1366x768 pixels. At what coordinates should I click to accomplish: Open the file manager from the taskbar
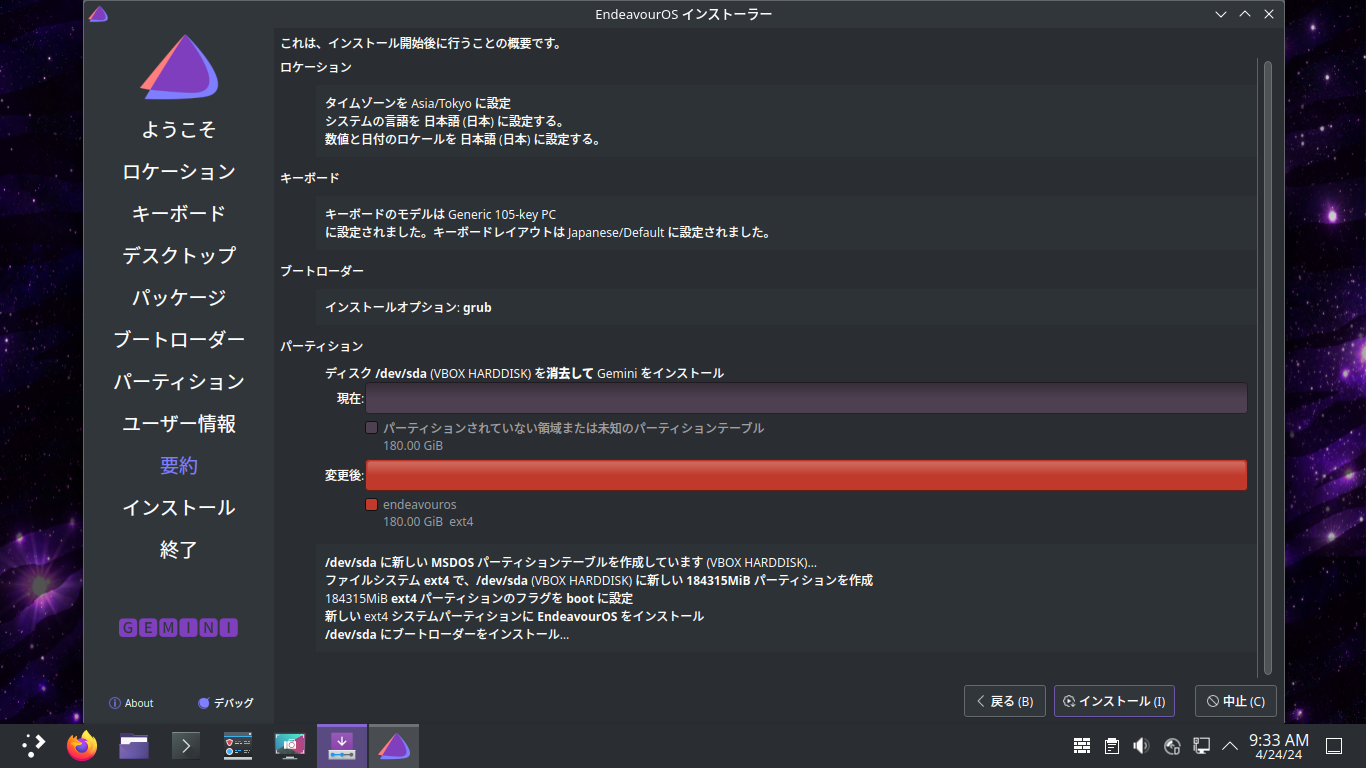tap(134, 745)
